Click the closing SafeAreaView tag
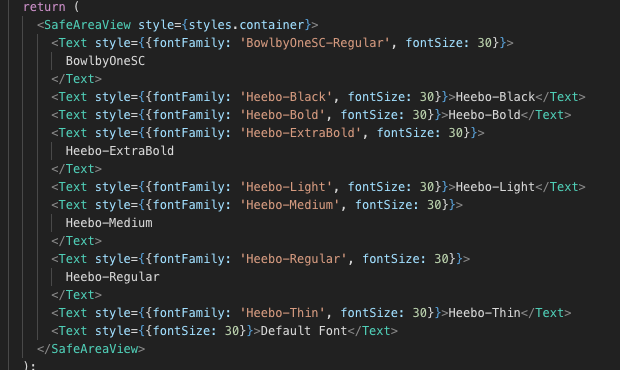The width and height of the screenshot is (620, 370). pyautogui.click(x=91, y=349)
